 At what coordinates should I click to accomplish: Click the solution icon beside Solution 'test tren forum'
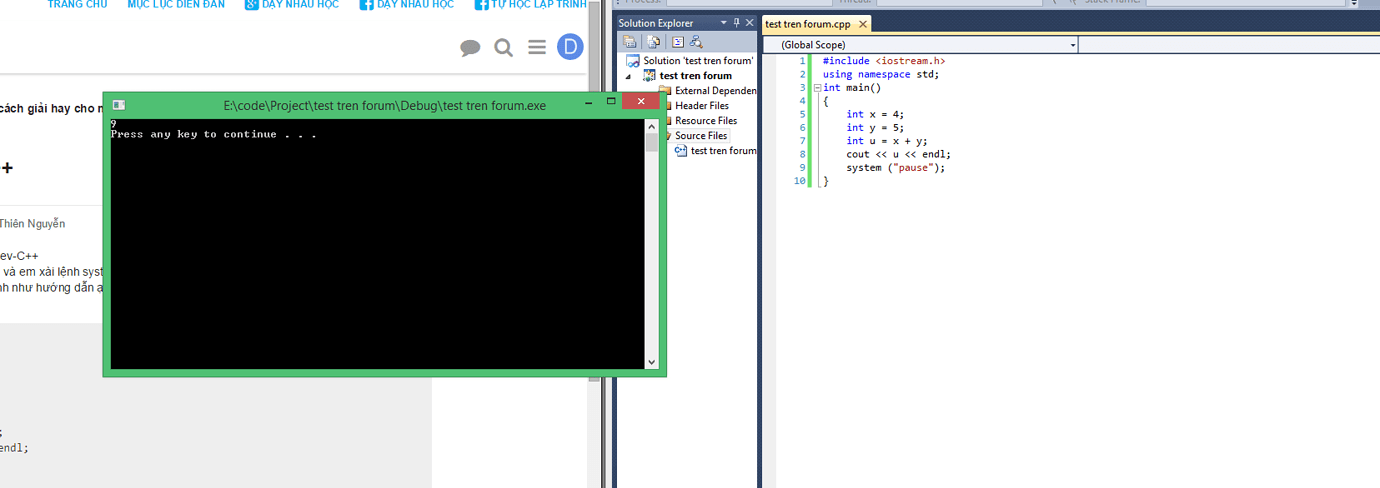point(633,61)
